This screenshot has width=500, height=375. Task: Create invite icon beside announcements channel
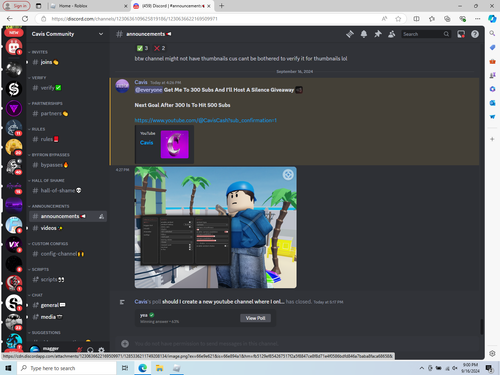101,217
